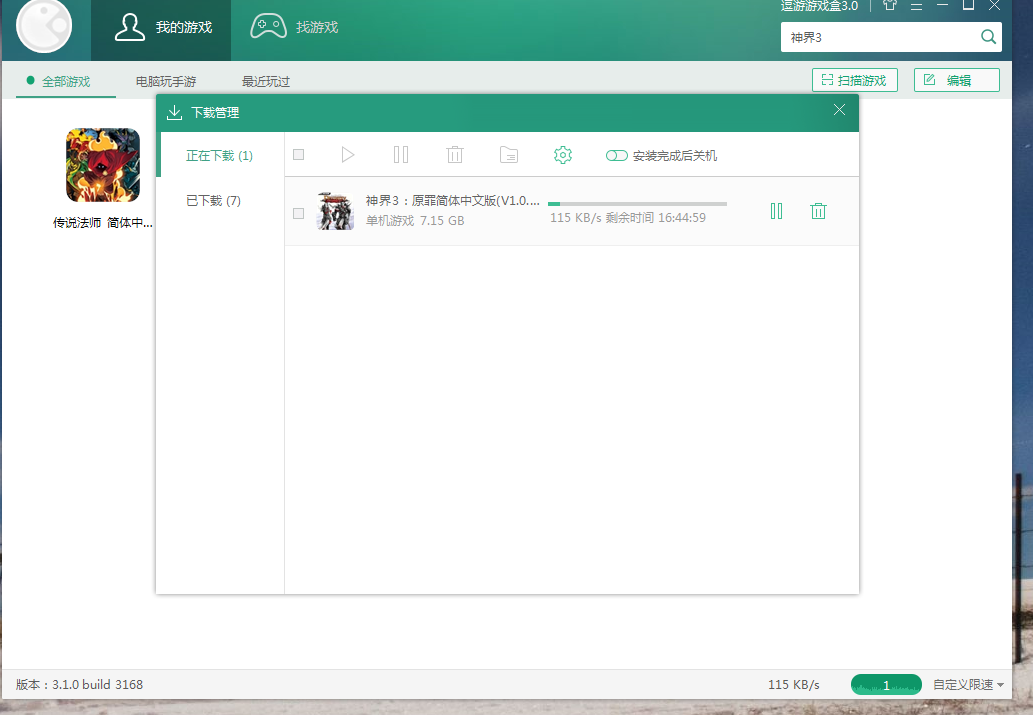
Task: Click the green download count indicator
Action: point(886,685)
